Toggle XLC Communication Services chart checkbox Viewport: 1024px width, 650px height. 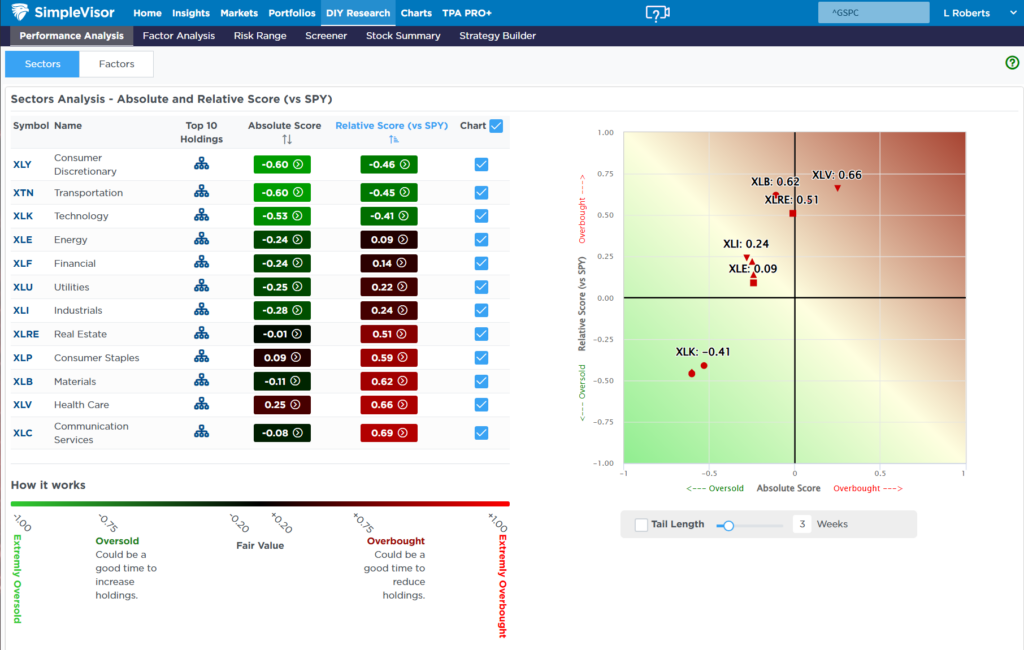coord(481,433)
